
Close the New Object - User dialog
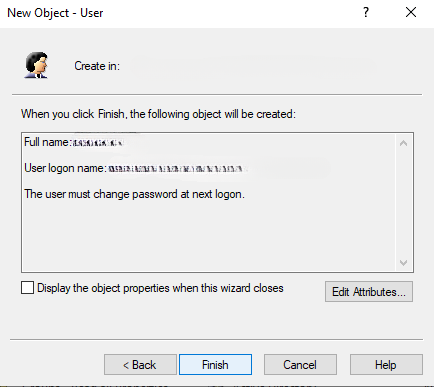[x=411, y=13]
